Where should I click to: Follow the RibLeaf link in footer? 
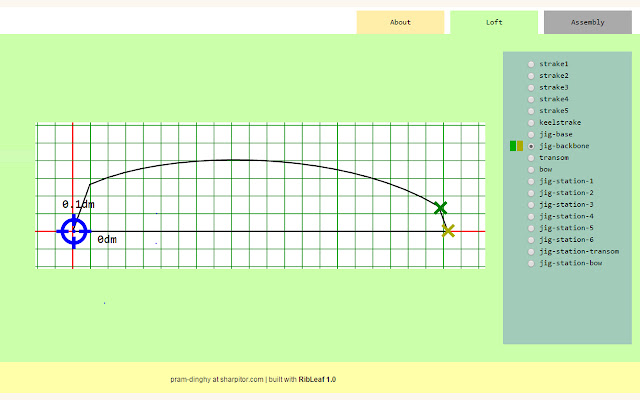[311, 380]
